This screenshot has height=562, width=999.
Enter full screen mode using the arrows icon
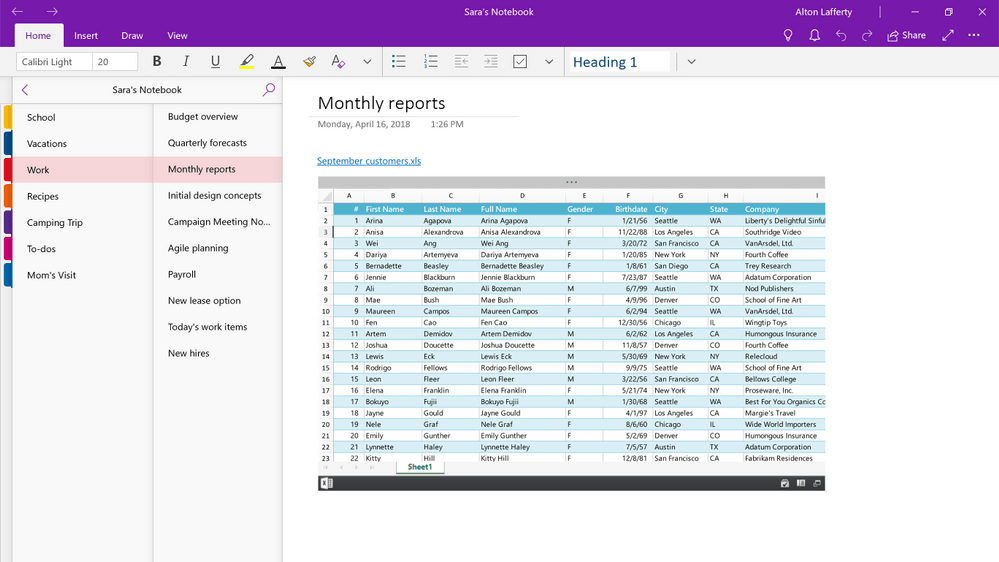point(948,35)
